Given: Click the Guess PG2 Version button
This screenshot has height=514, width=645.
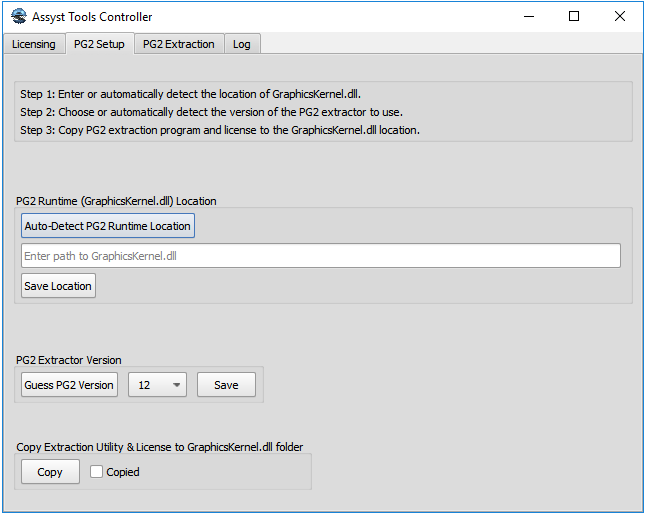Looking at the screenshot, I should (69, 385).
